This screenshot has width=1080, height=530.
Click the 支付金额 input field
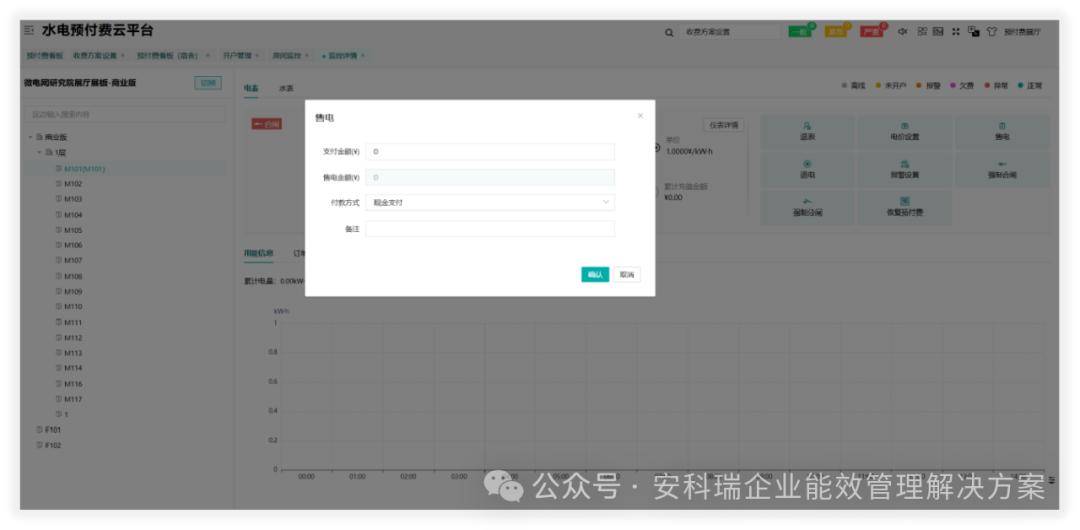(490, 152)
